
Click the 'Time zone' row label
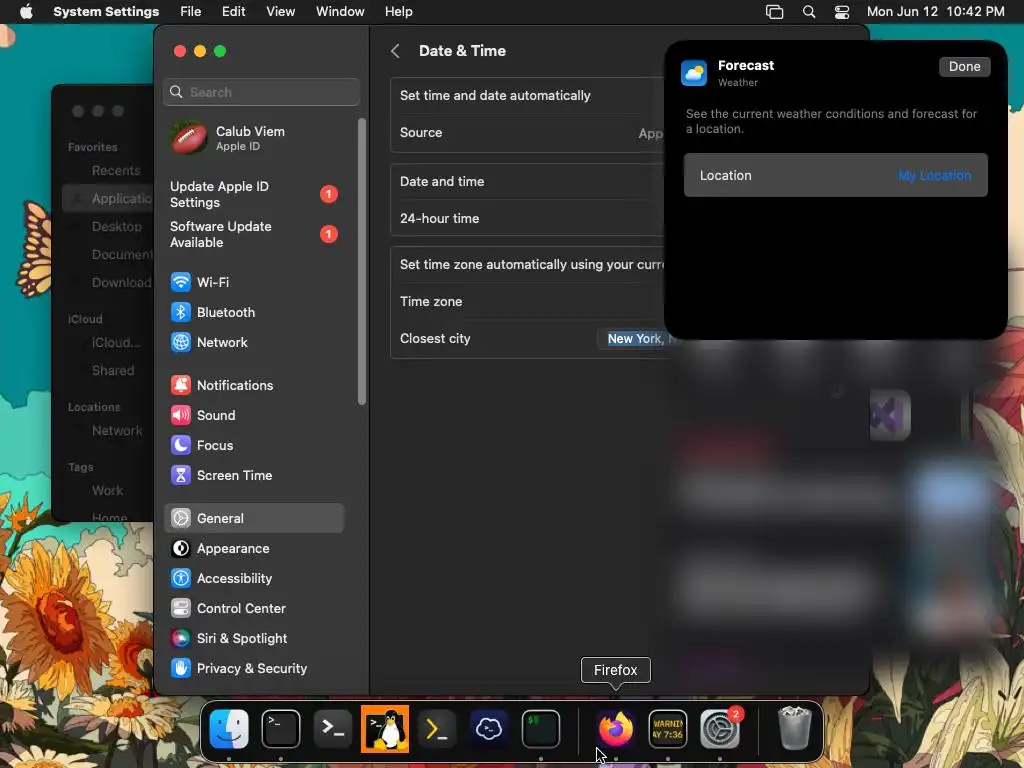(431, 302)
